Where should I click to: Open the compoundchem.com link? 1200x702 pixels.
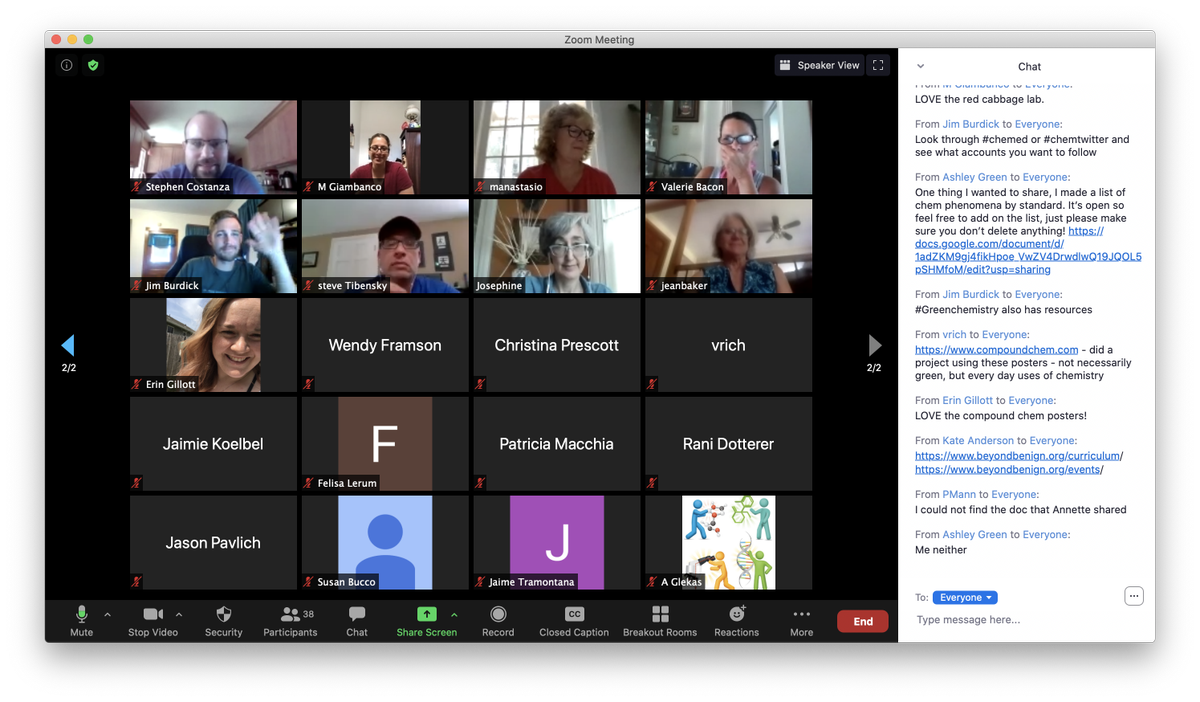tap(996, 349)
